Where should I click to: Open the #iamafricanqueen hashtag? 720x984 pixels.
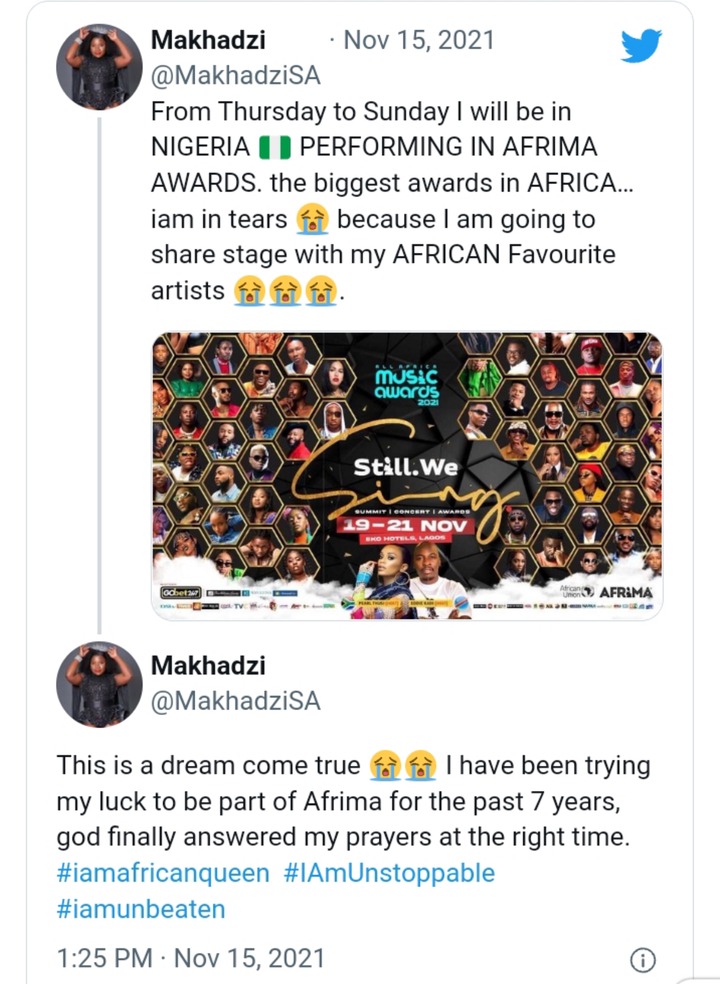[163, 873]
